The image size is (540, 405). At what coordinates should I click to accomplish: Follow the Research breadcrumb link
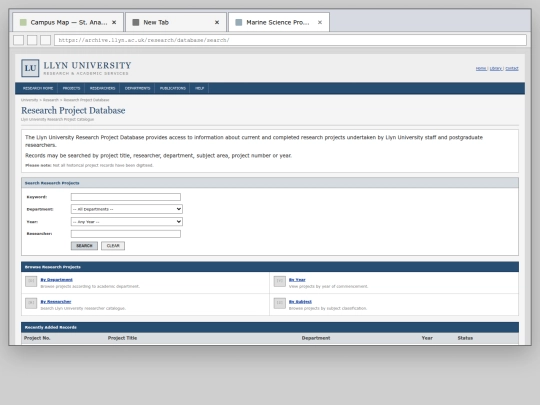(x=51, y=100)
